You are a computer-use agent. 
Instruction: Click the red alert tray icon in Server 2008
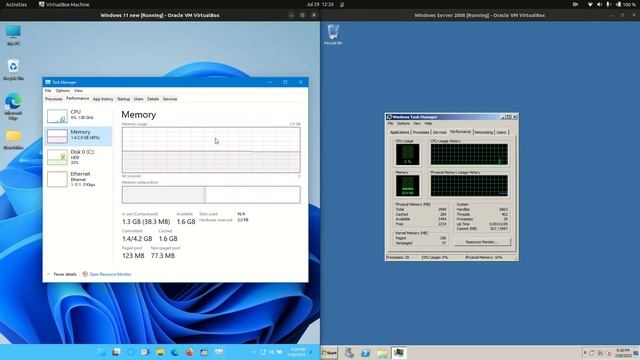pyautogui.click(x=609, y=353)
